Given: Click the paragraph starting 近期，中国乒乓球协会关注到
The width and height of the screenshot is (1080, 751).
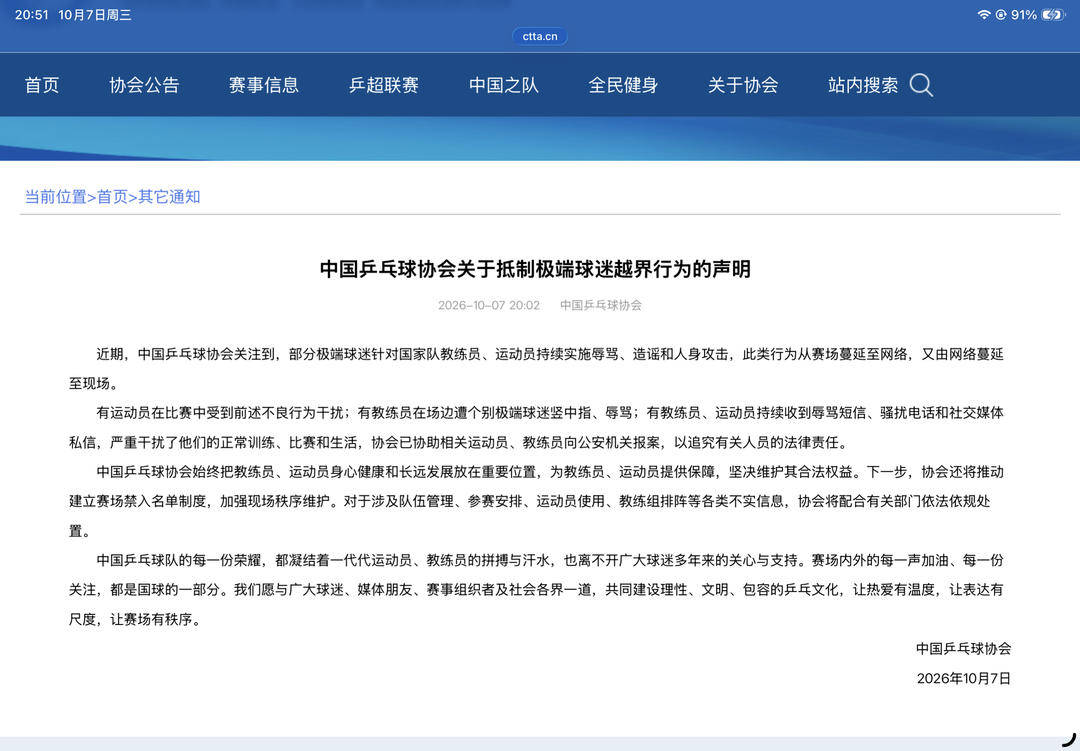Looking at the screenshot, I should 536,369.
